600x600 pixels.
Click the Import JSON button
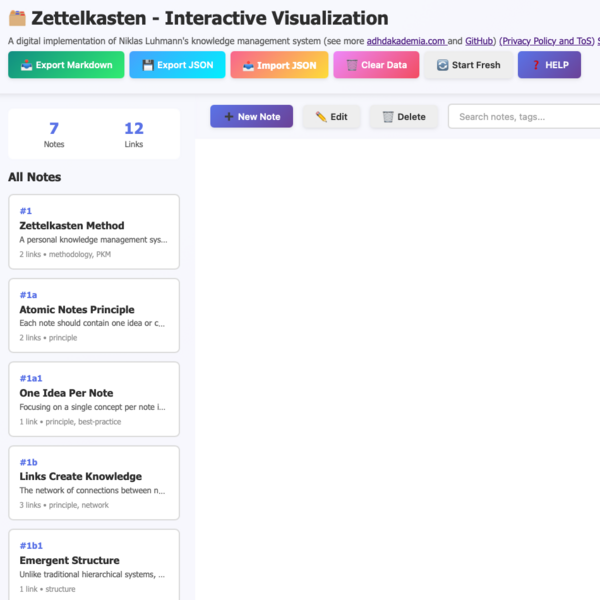click(279, 65)
